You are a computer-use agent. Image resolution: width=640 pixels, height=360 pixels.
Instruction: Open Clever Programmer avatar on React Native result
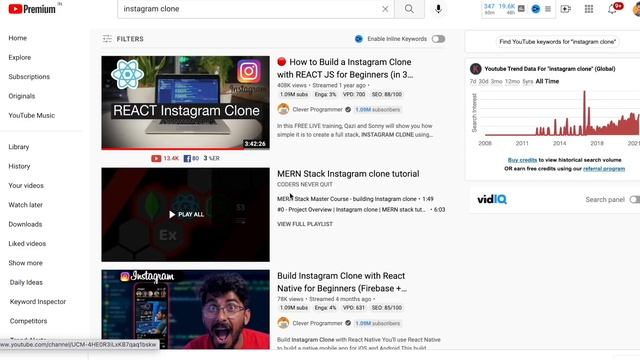(x=283, y=323)
